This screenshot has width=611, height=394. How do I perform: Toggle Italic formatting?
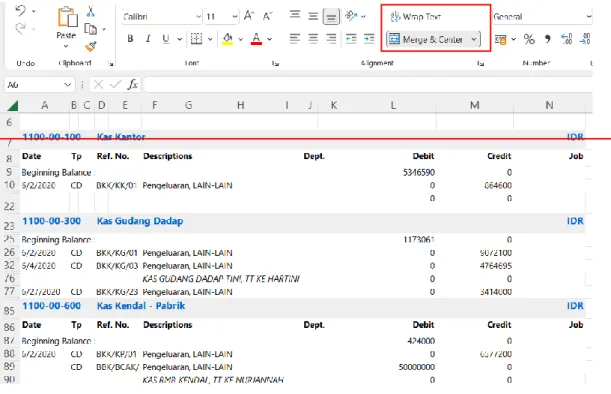(148, 39)
